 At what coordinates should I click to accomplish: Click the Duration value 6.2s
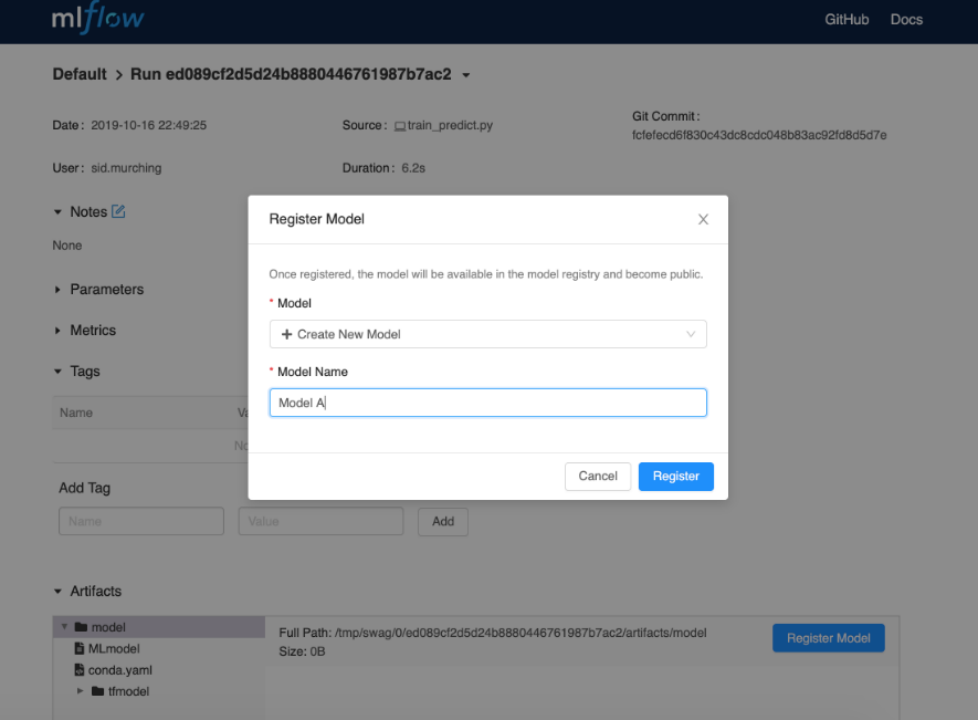414,168
